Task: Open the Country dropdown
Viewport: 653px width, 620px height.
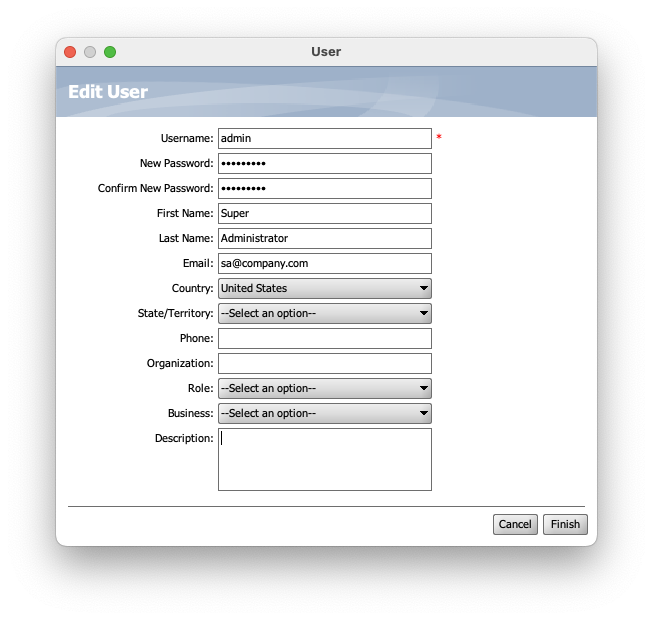Action: tap(324, 288)
